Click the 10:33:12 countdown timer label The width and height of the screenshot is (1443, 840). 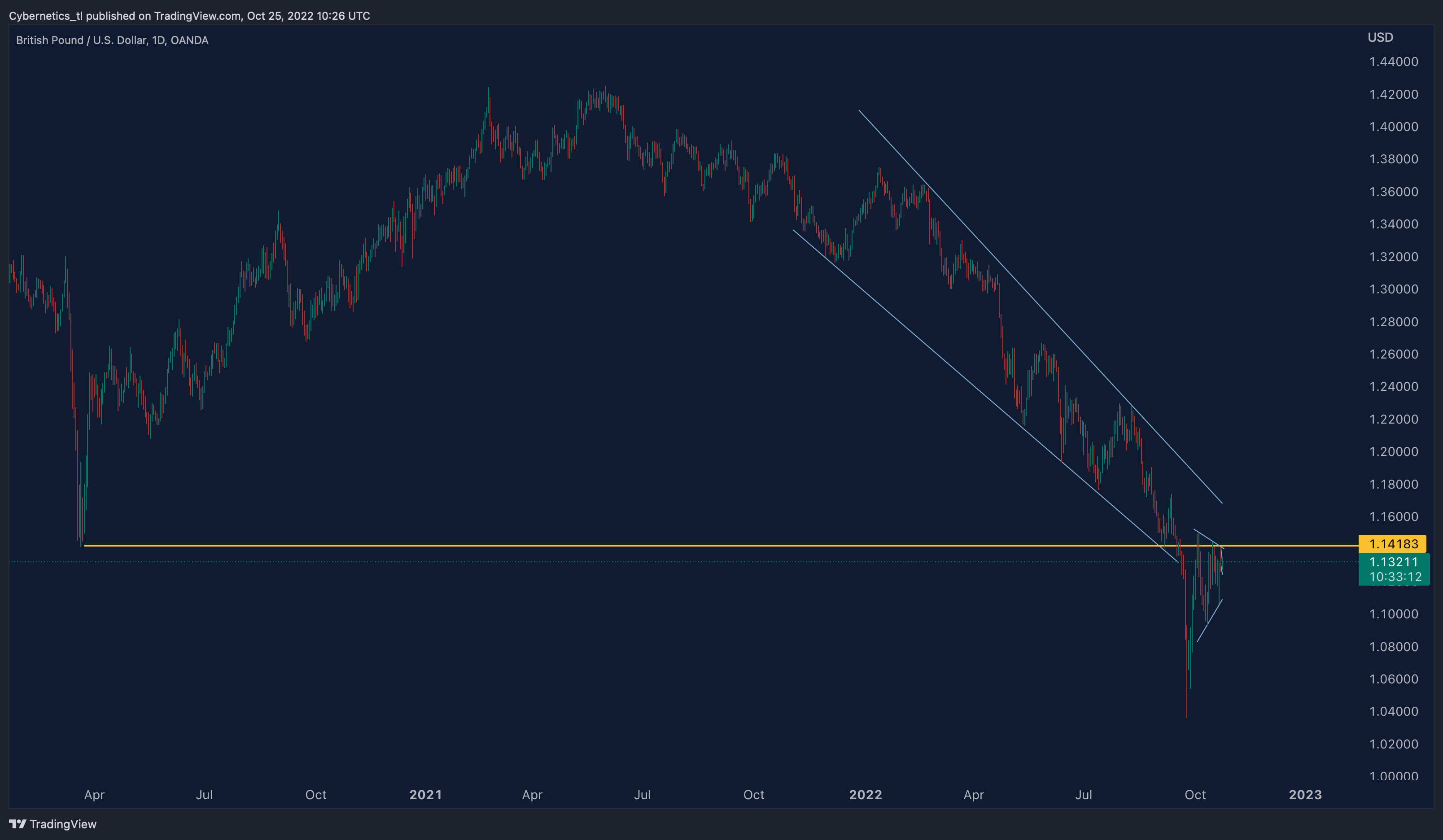(1395, 577)
